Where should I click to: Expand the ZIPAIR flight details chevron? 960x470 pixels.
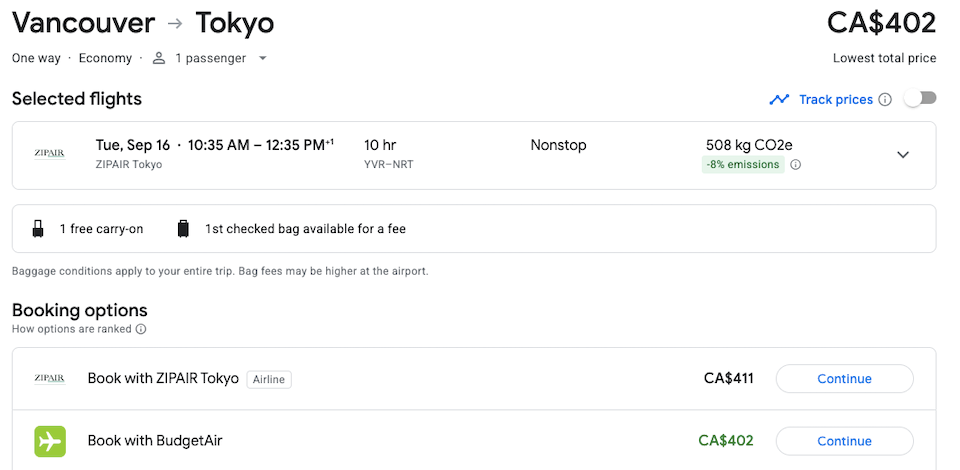(903, 155)
